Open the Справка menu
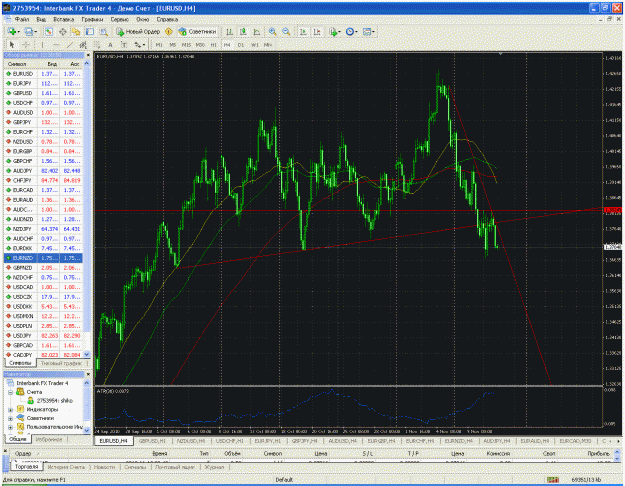Image resolution: width=625 pixels, height=486 pixels. [167, 19]
